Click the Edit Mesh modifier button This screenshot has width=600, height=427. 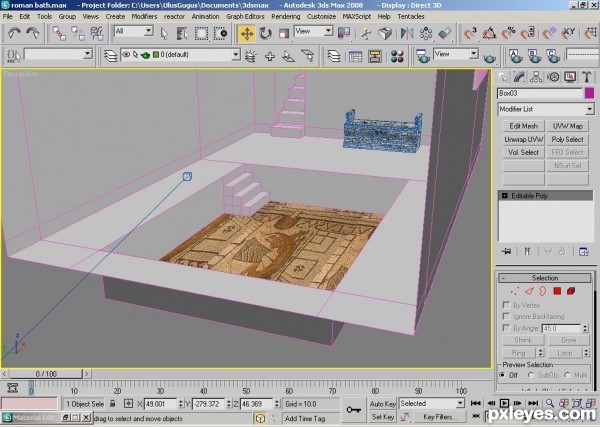tap(523, 126)
